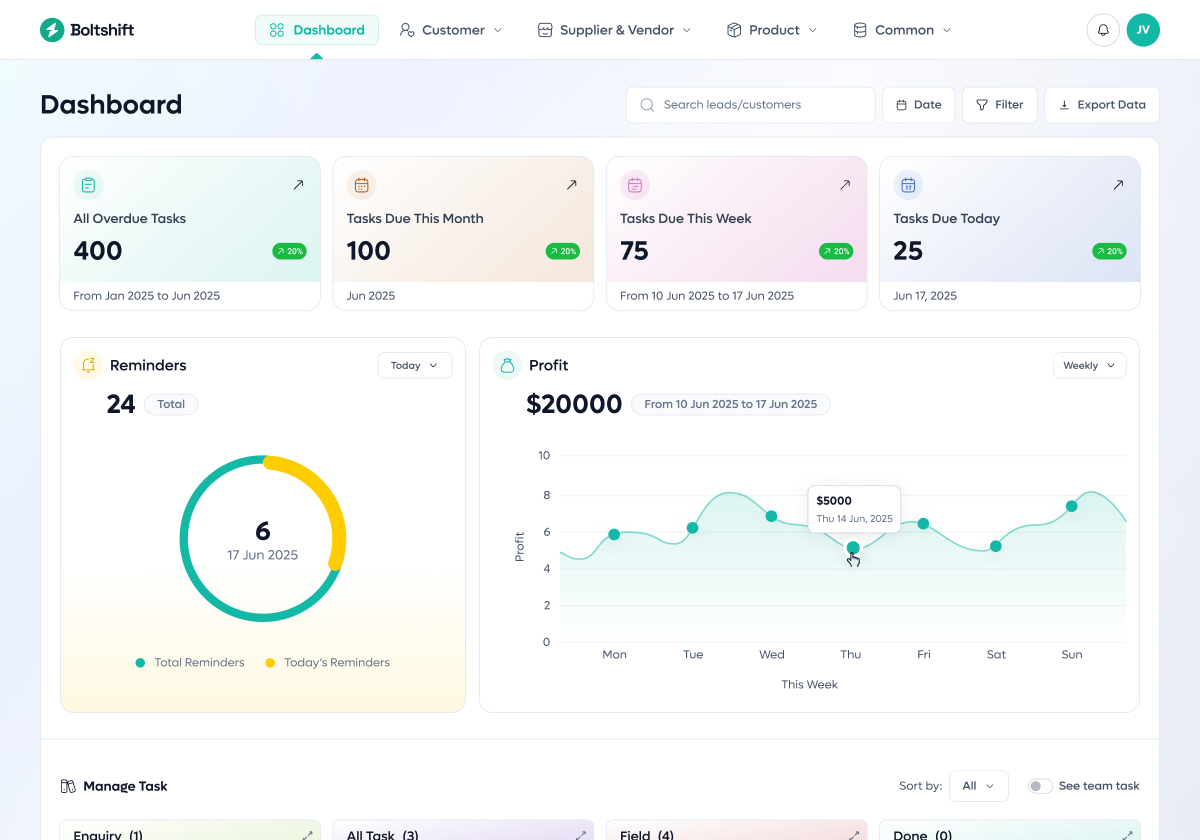This screenshot has height=840, width=1200.
Task: Select the Dashboard tab
Action: [x=317, y=30]
